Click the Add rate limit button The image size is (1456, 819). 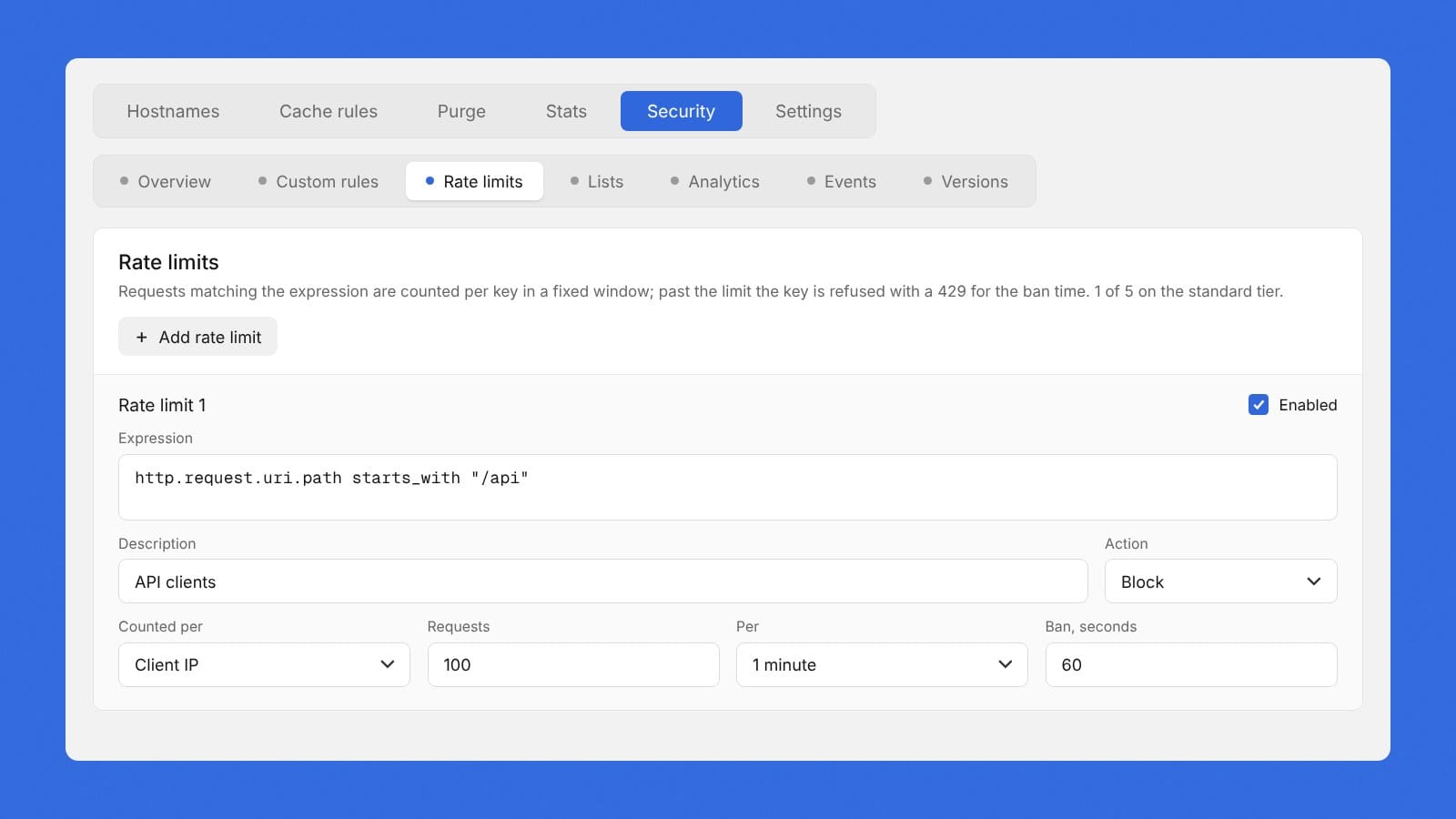197,337
